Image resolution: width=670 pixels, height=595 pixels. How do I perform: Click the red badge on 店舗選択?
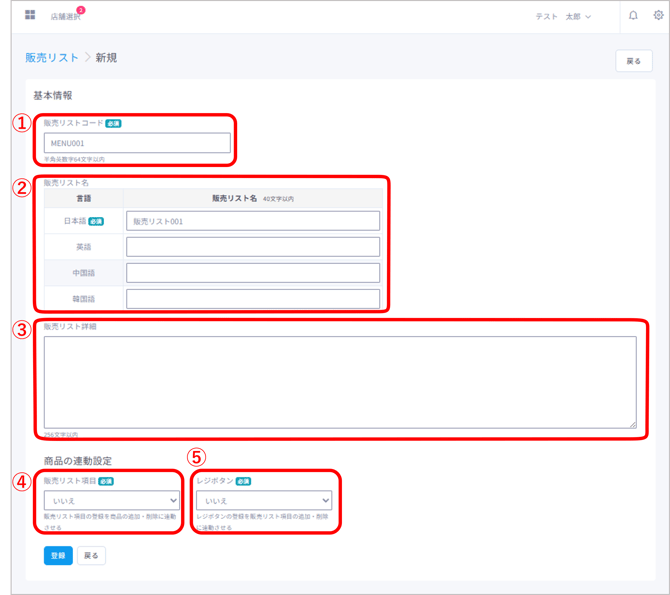(80, 10)
